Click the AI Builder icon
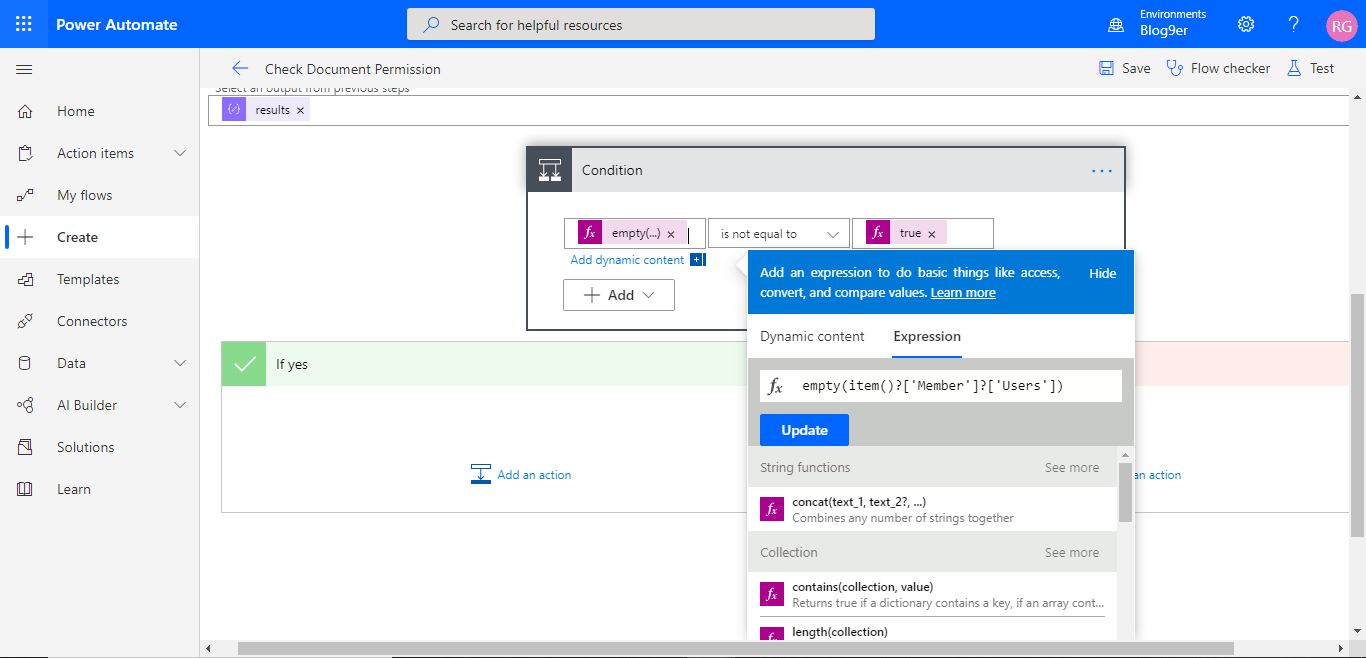Image resolution: width=1366 pixels, height=658 pixels. tap(25, 405)
